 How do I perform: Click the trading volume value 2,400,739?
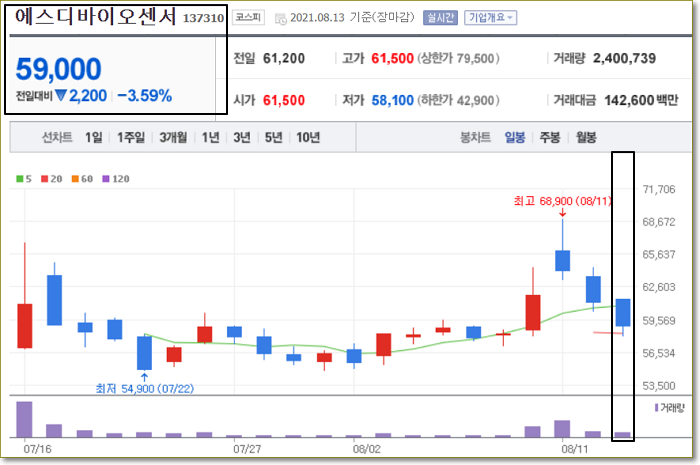625,58
